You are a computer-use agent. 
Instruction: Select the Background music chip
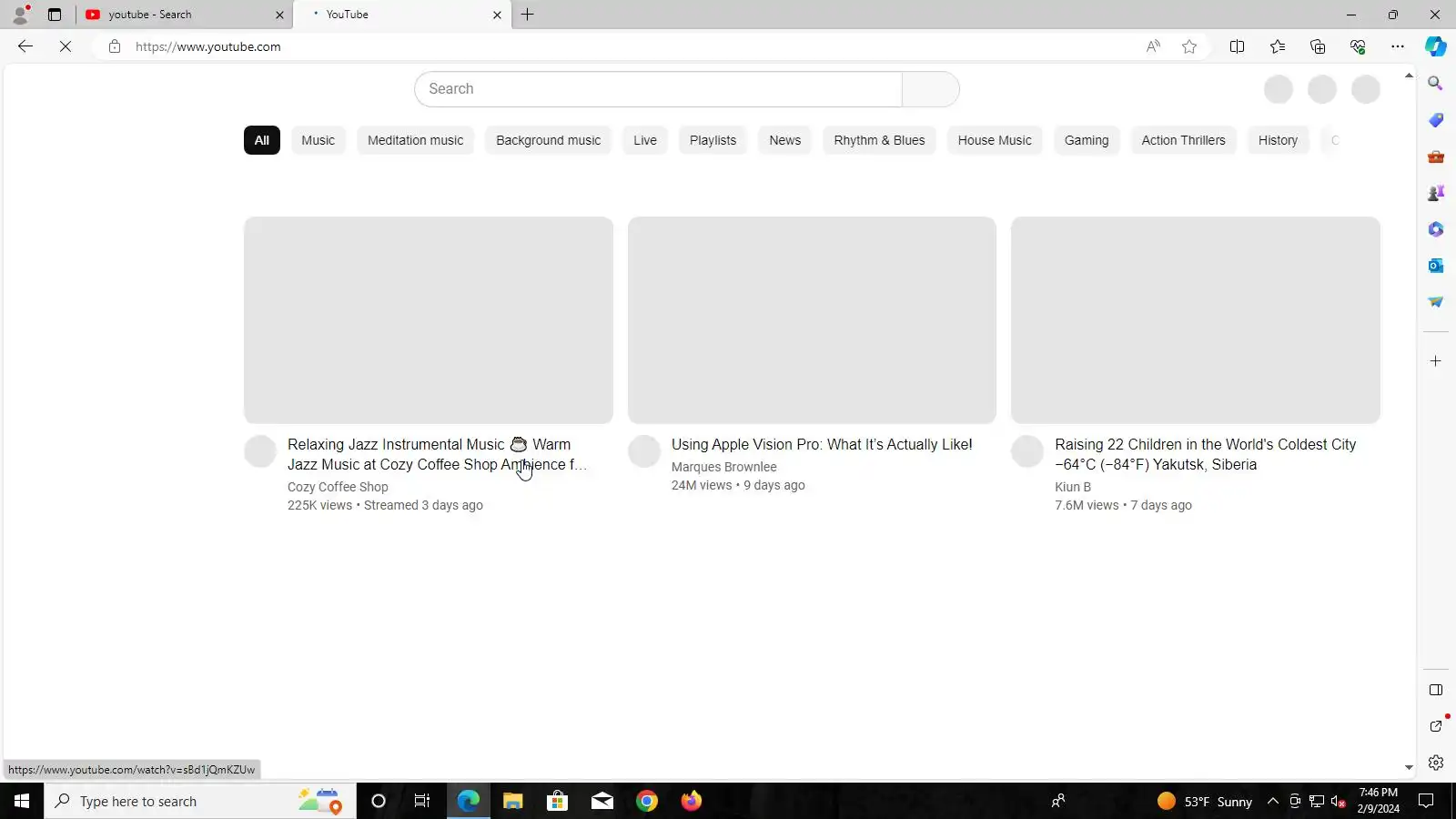pos(549,140)
